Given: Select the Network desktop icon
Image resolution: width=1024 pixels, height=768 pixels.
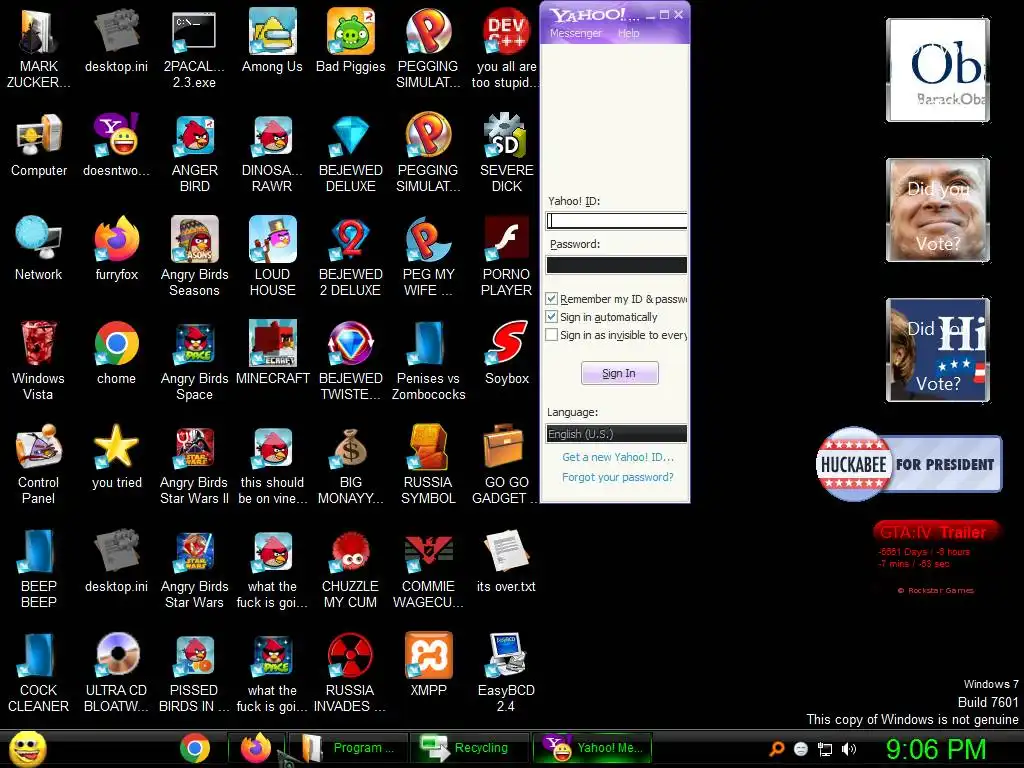Looking at the screenshot, I should click(x=39, y=249).
